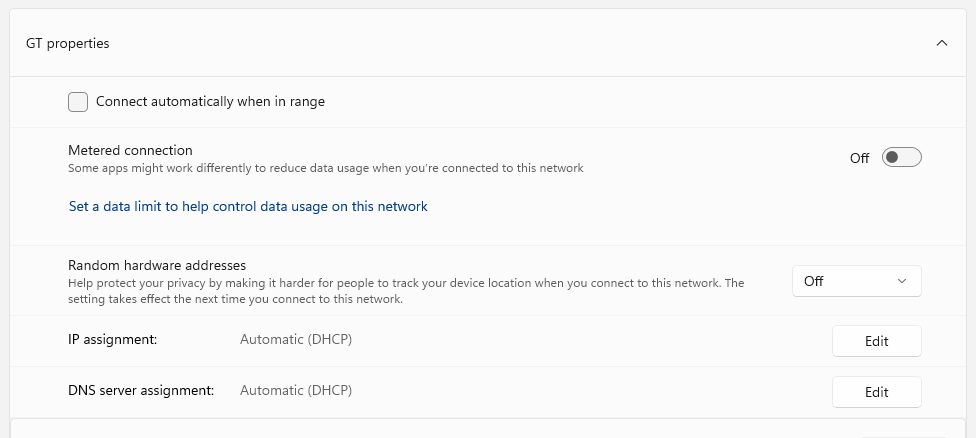Click the random hardware addresses privacy description
This screenshot has height=438, width=976.
[406, 291]
